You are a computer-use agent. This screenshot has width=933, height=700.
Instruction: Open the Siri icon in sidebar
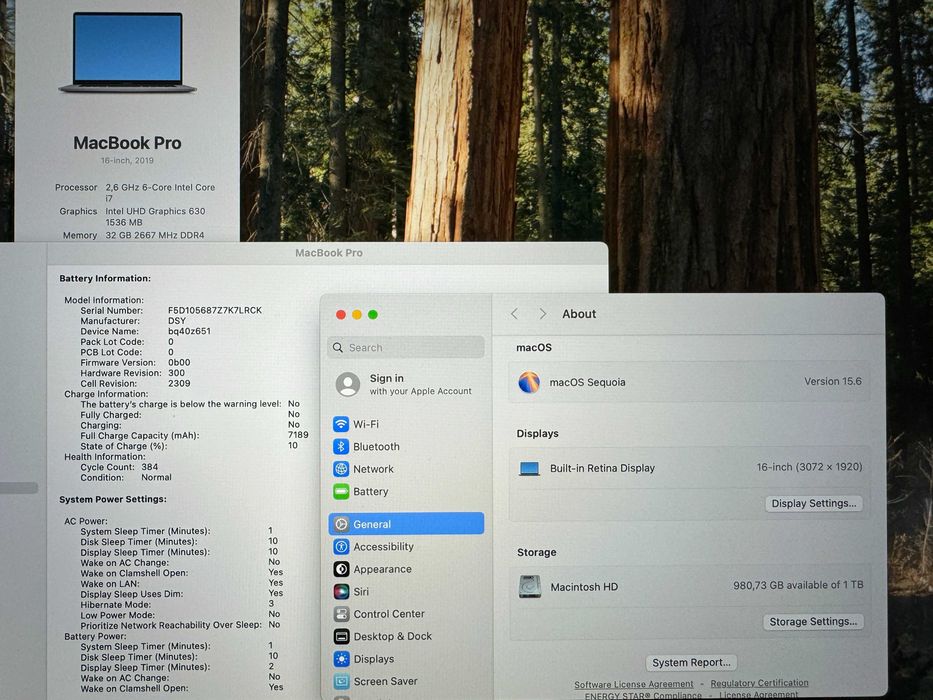(341, 591)
